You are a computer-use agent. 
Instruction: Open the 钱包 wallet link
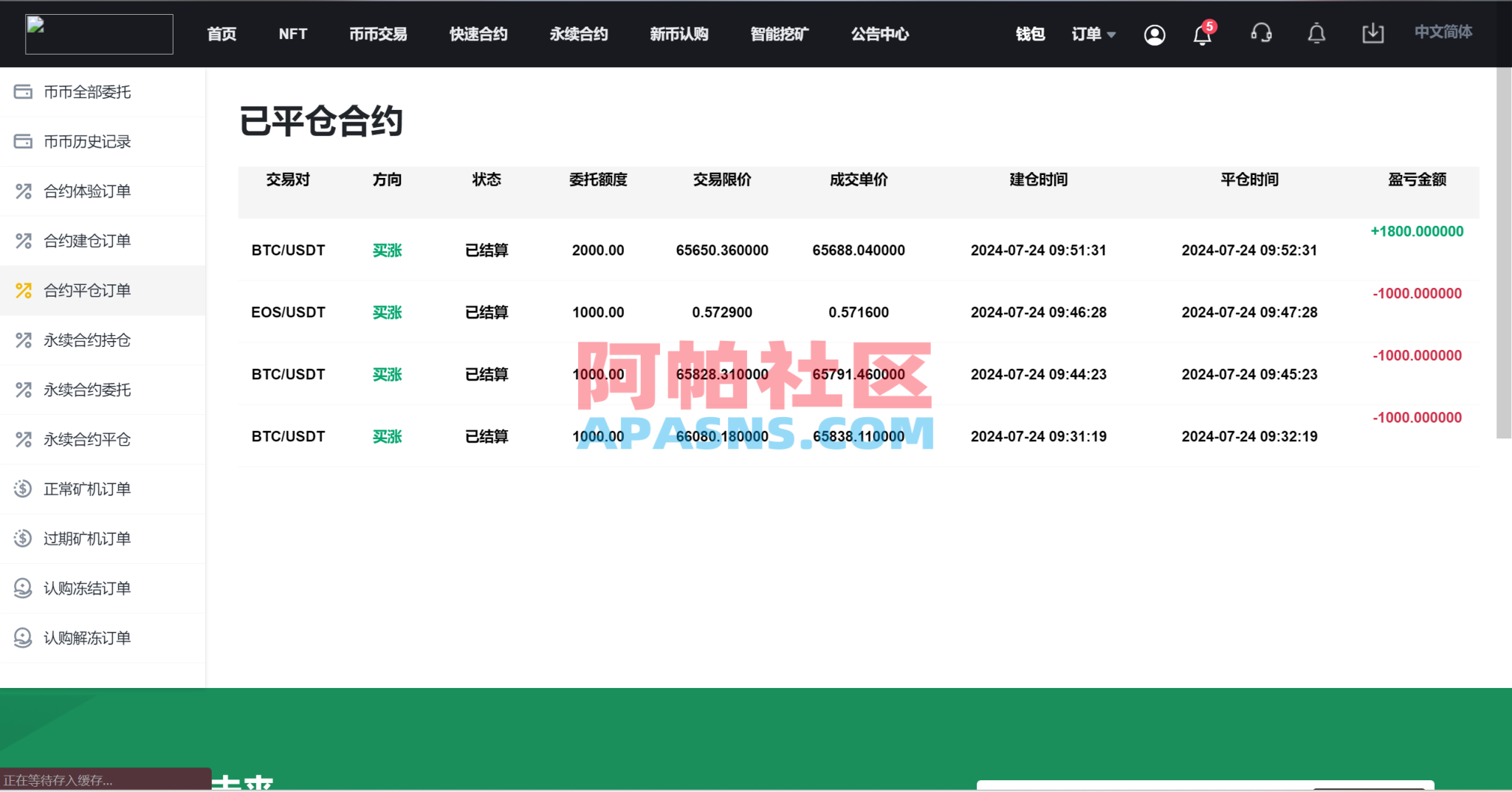point(1031,34)
